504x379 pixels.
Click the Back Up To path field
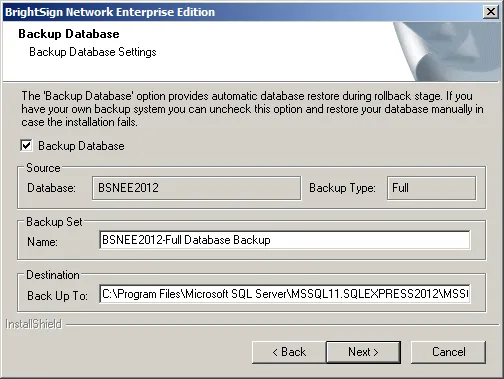(x=285, y=294)
